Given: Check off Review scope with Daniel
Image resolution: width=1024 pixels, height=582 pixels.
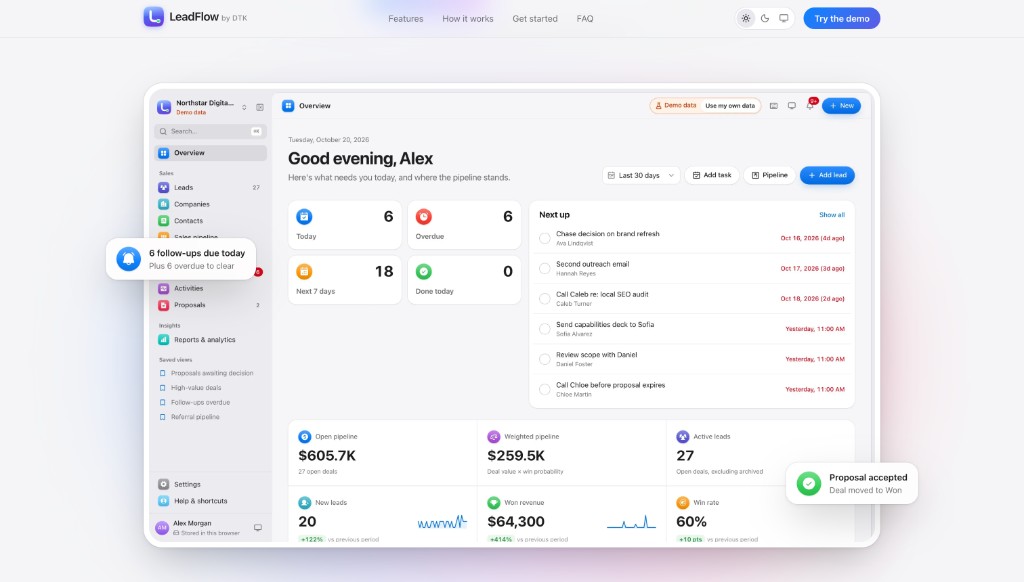Looking at the screenshot, I should [x=545, y=359].
